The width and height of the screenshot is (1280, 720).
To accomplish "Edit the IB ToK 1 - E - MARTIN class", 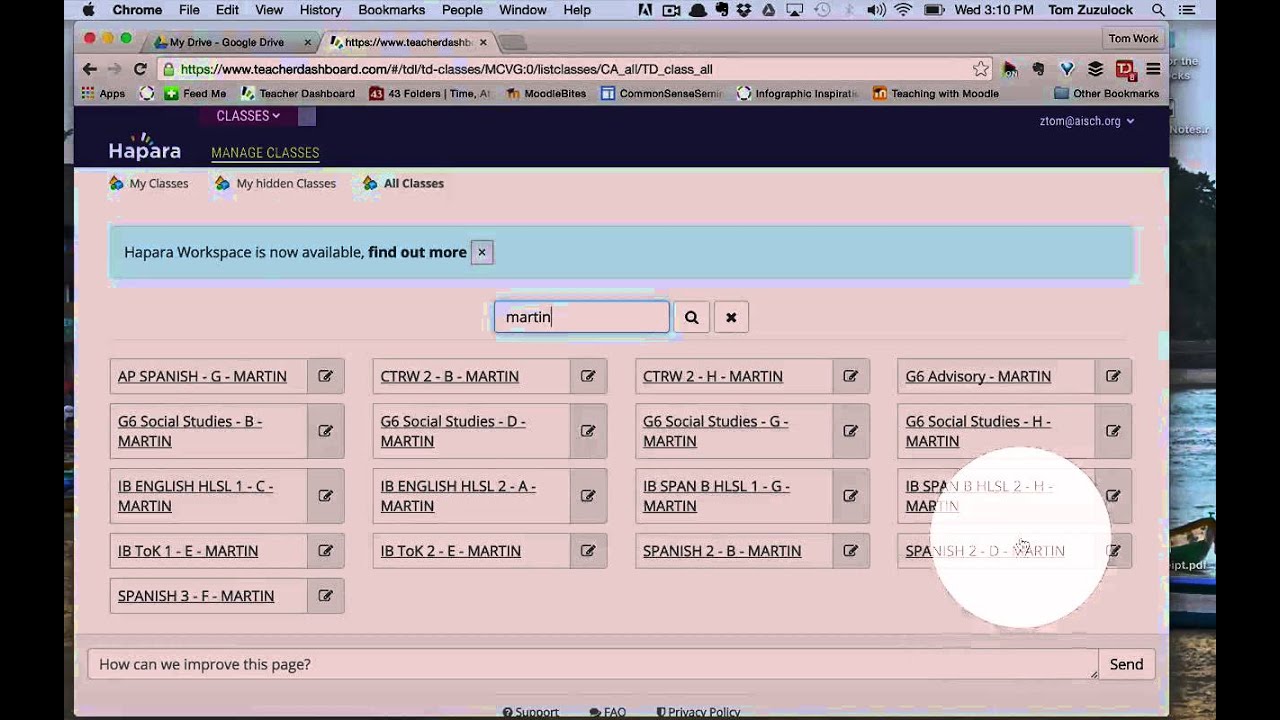I will point(325,551).
